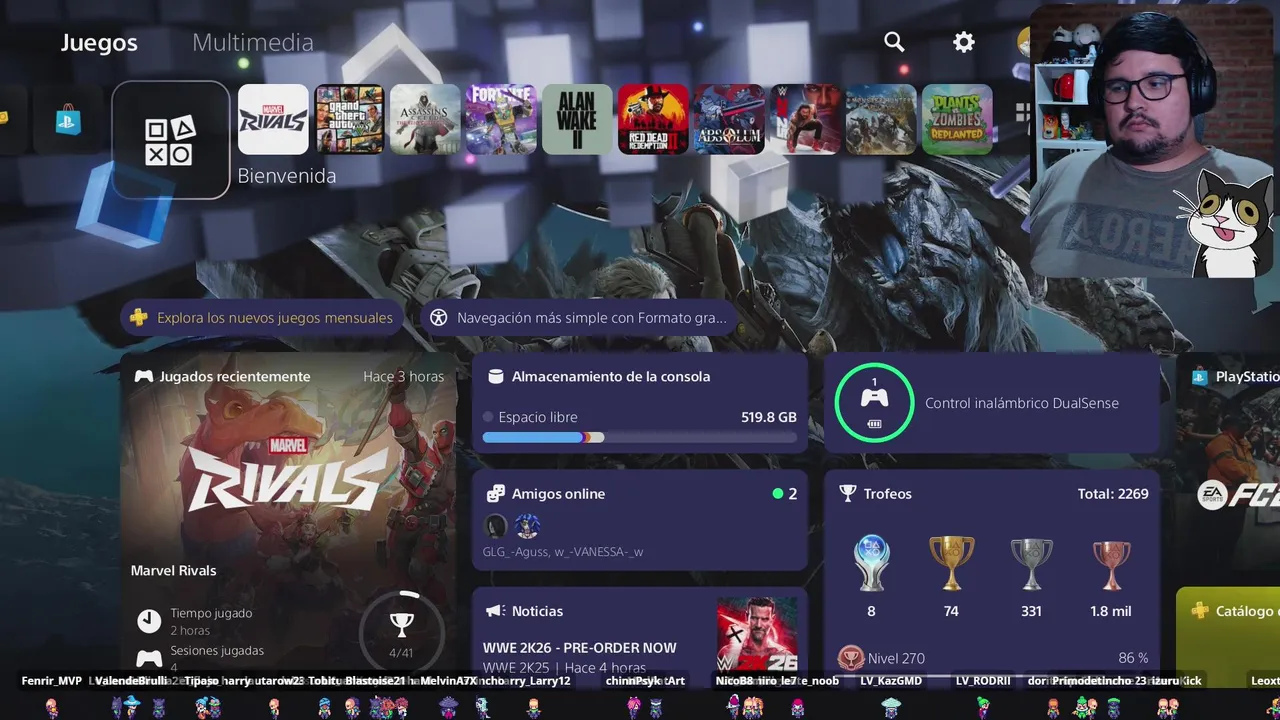The image size is (1280, 720).
Task: Click the 1.8 mil bronze trophy count
Action: tap(1111, 611)
